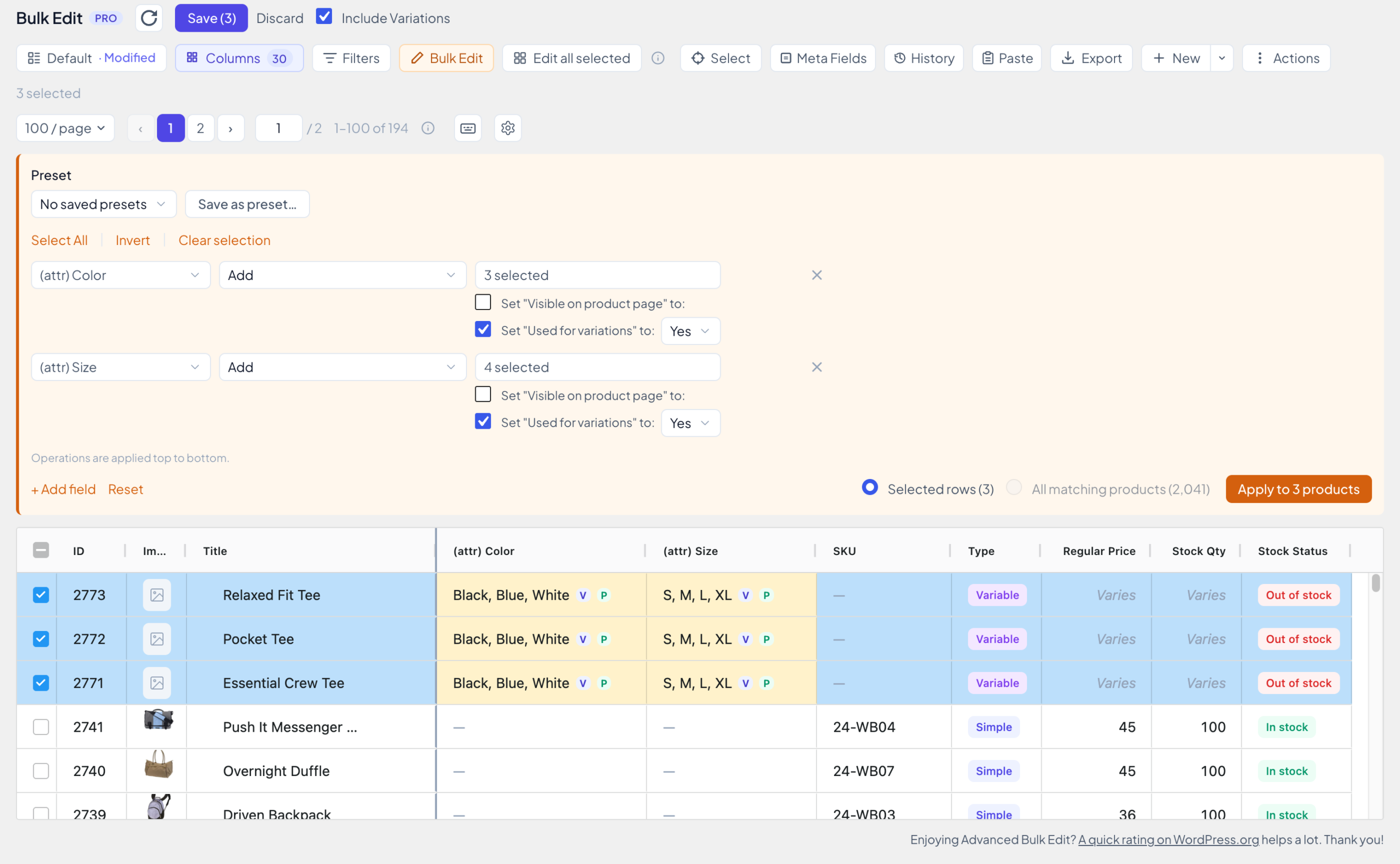Open Meta Fields
Screen dimensions: 1400x864
coord(822,59)
